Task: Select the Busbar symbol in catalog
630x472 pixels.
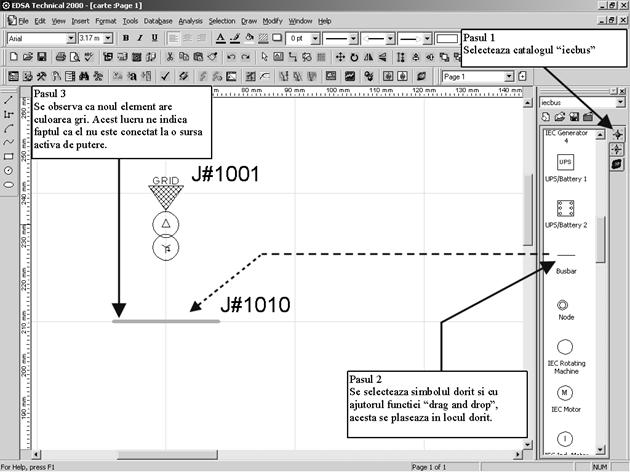Action: click(565, 270)
